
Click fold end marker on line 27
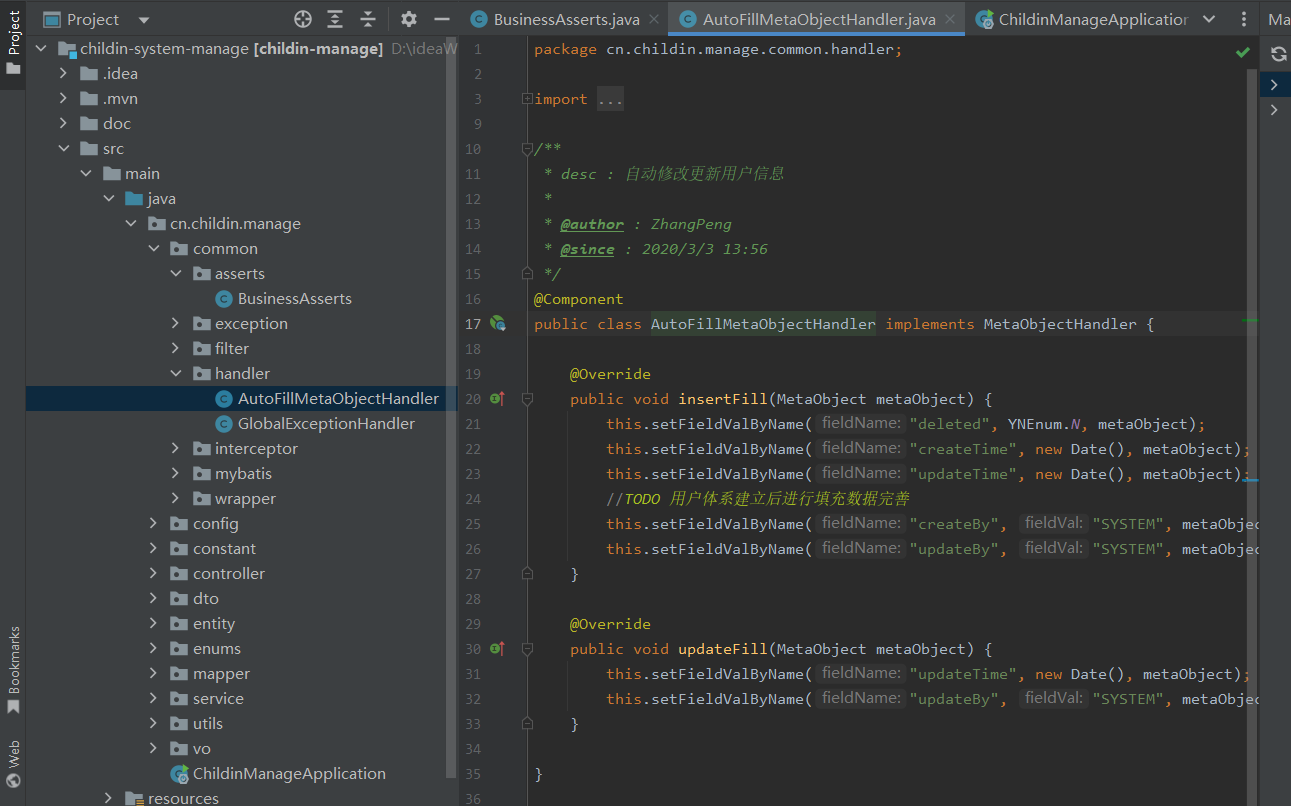(x=527, y=574)
